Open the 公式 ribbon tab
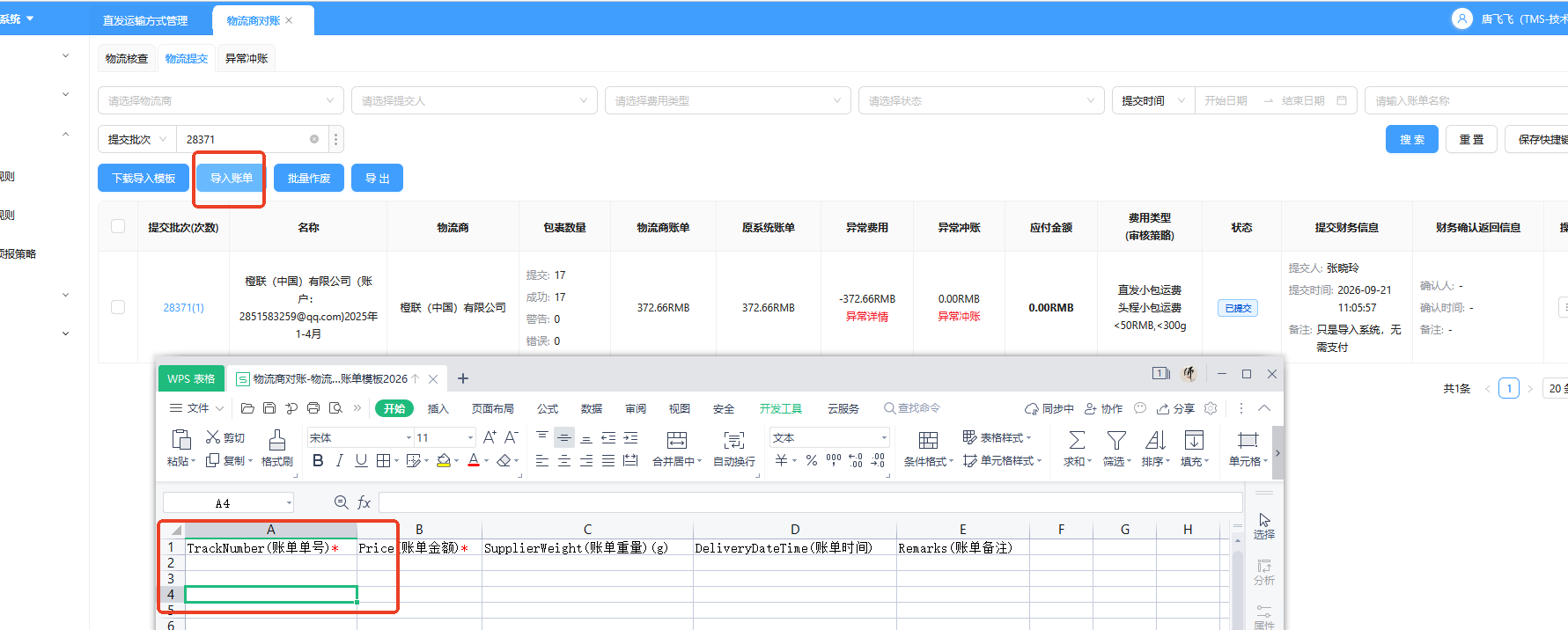The image size is (1568, 630). 548,408
